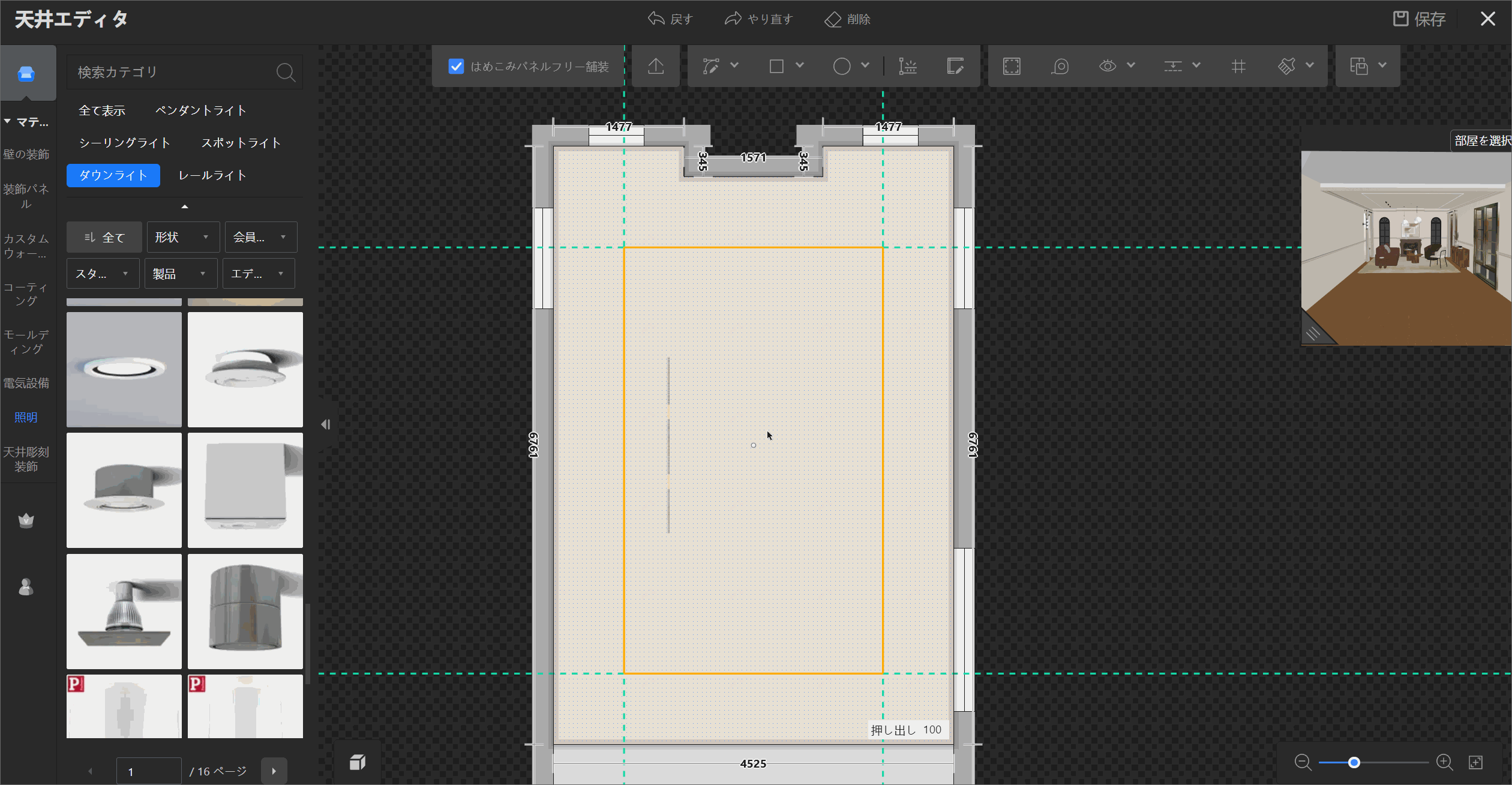Open 装飾パネル sidebar item
1512x785 pixels.
[x=26, y=196]
